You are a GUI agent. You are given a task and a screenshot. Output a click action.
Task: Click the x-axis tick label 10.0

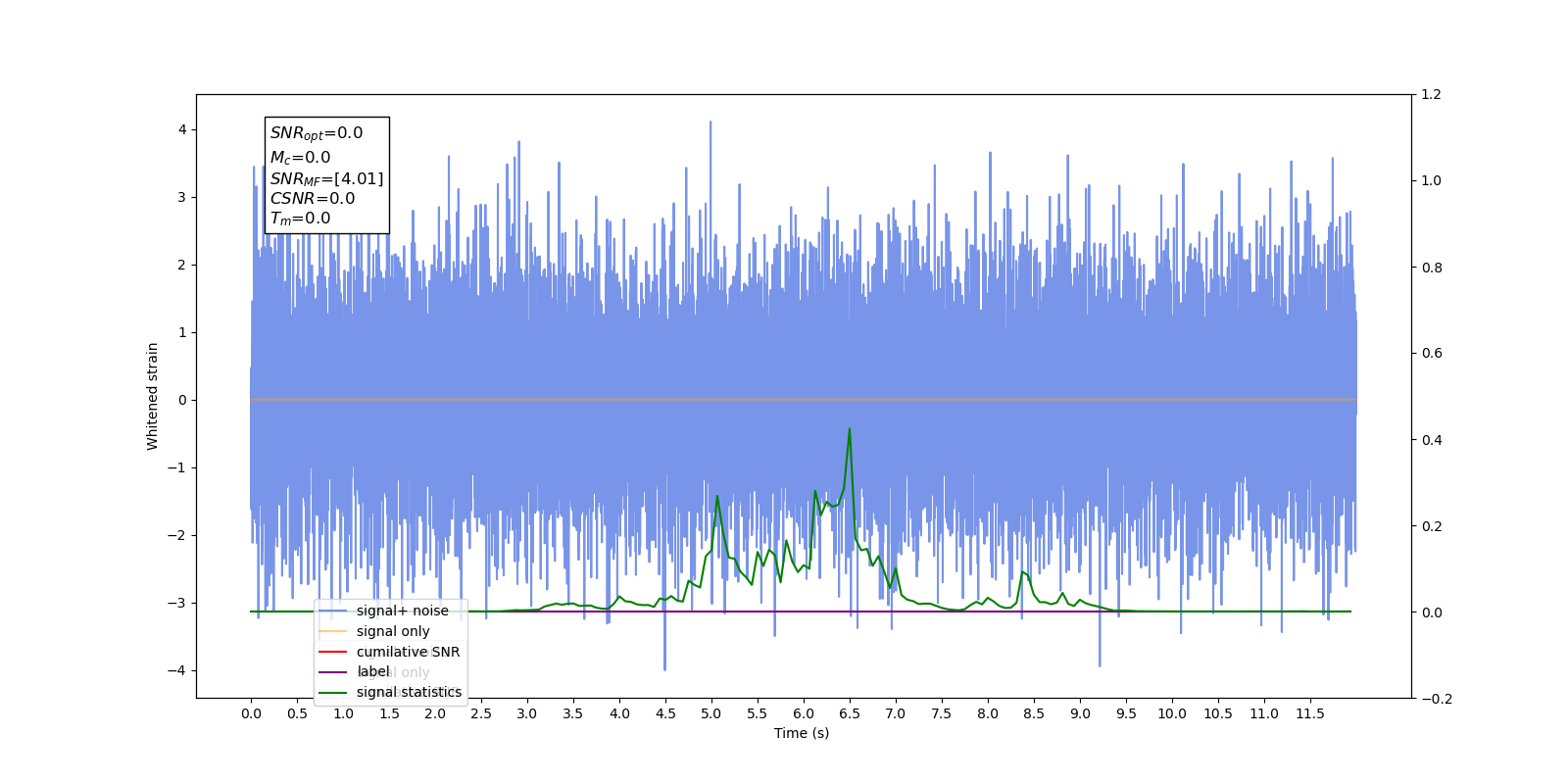point(1172,713)
